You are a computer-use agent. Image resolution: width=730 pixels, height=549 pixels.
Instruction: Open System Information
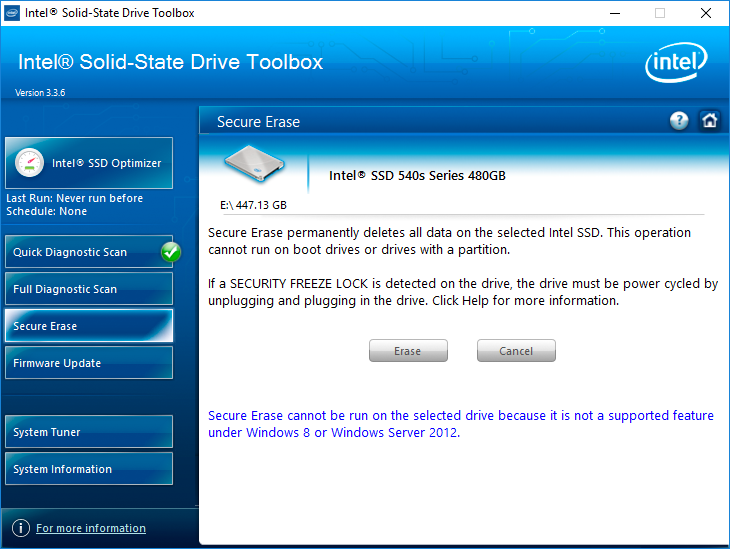pyautogui.click(x=89, y=469)
